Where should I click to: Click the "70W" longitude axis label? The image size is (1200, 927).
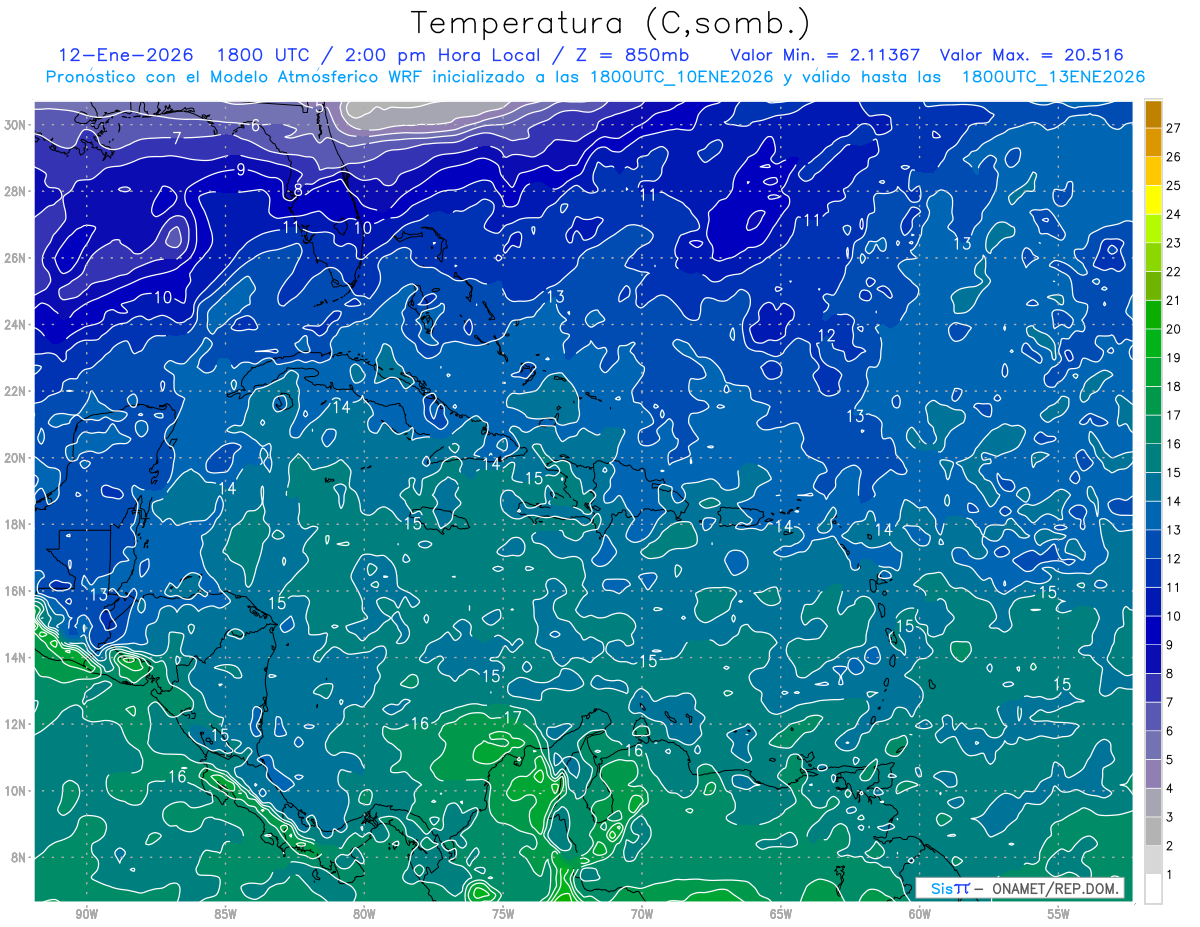pyautogui.click(x=642, y=914)
